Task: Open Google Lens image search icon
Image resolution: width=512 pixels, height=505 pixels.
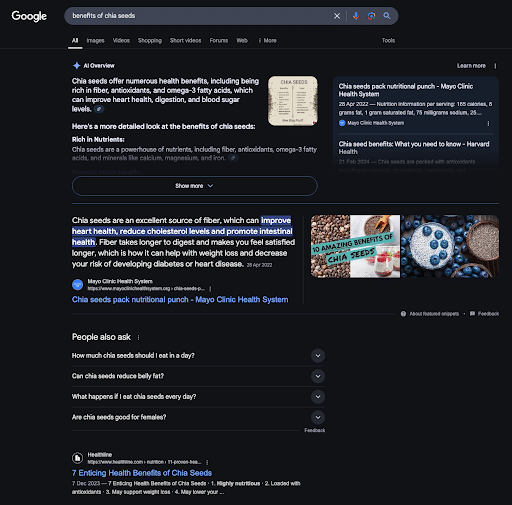Action: pos(371,16)
